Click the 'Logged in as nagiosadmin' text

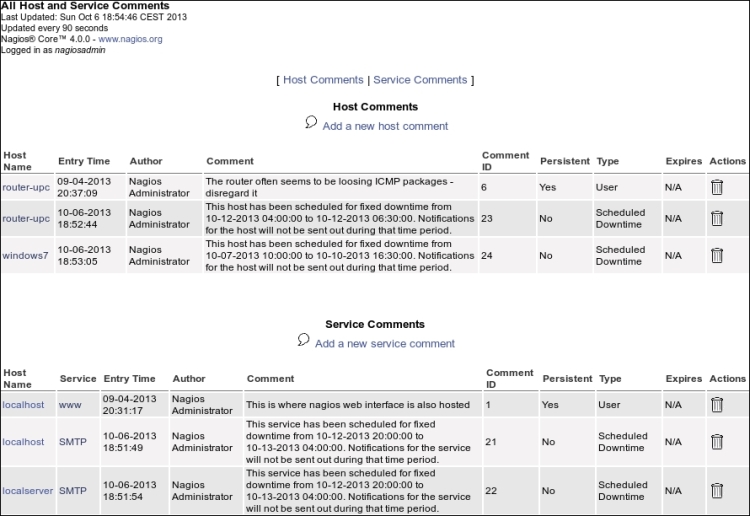pos(53,50)
